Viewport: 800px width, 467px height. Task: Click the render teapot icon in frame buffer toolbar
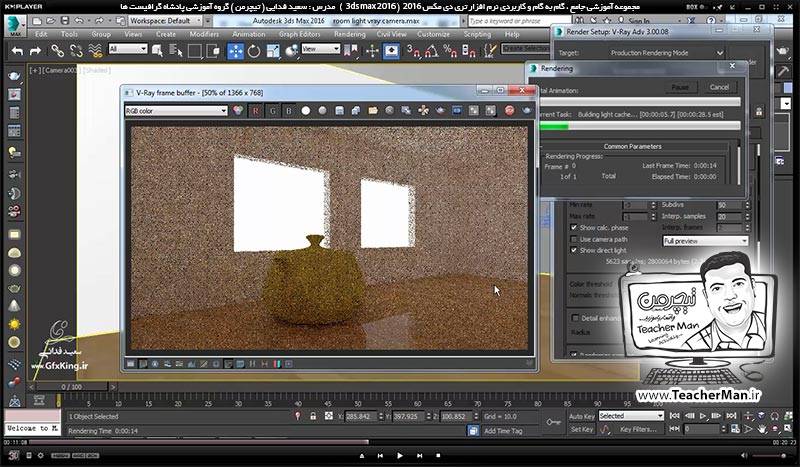526,110
